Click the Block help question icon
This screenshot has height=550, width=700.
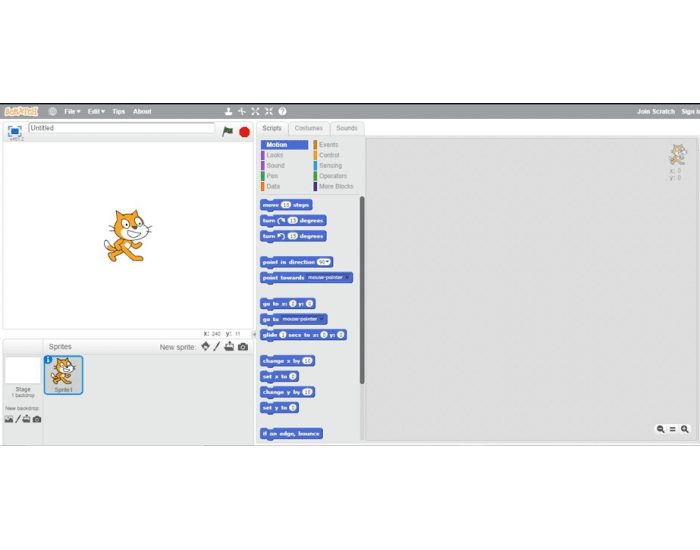click(282, 111)
